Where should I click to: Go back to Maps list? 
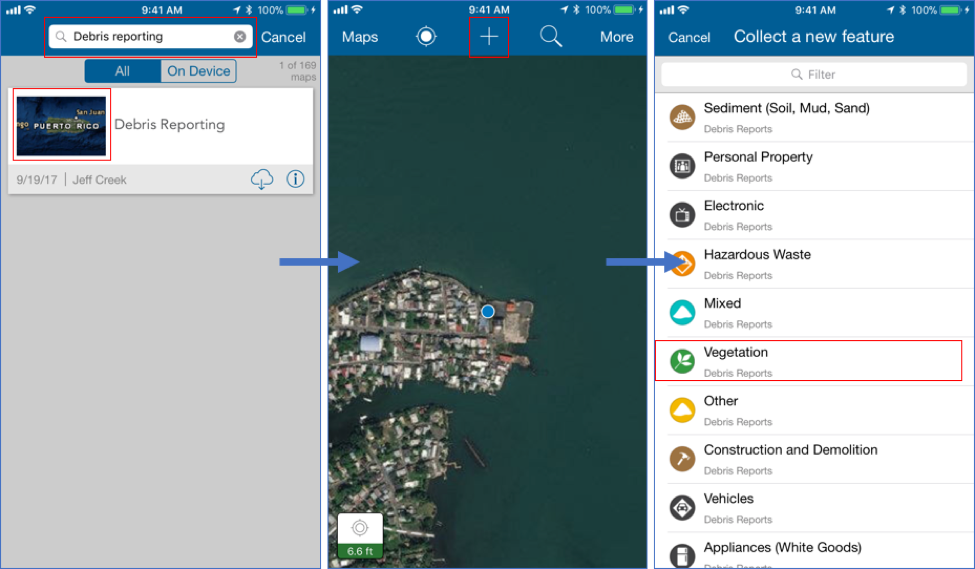point(360,37)
